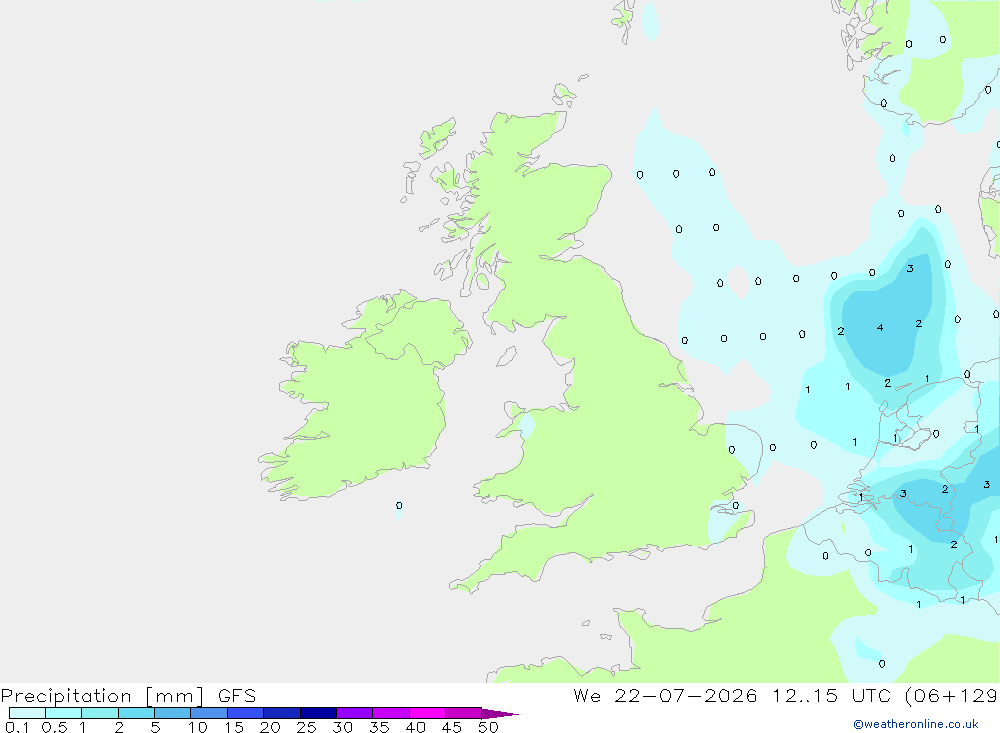Click the Isle of Man outline
Image resolution: width=1000 pixels, height=733 pixels.
tap(506, 356)
